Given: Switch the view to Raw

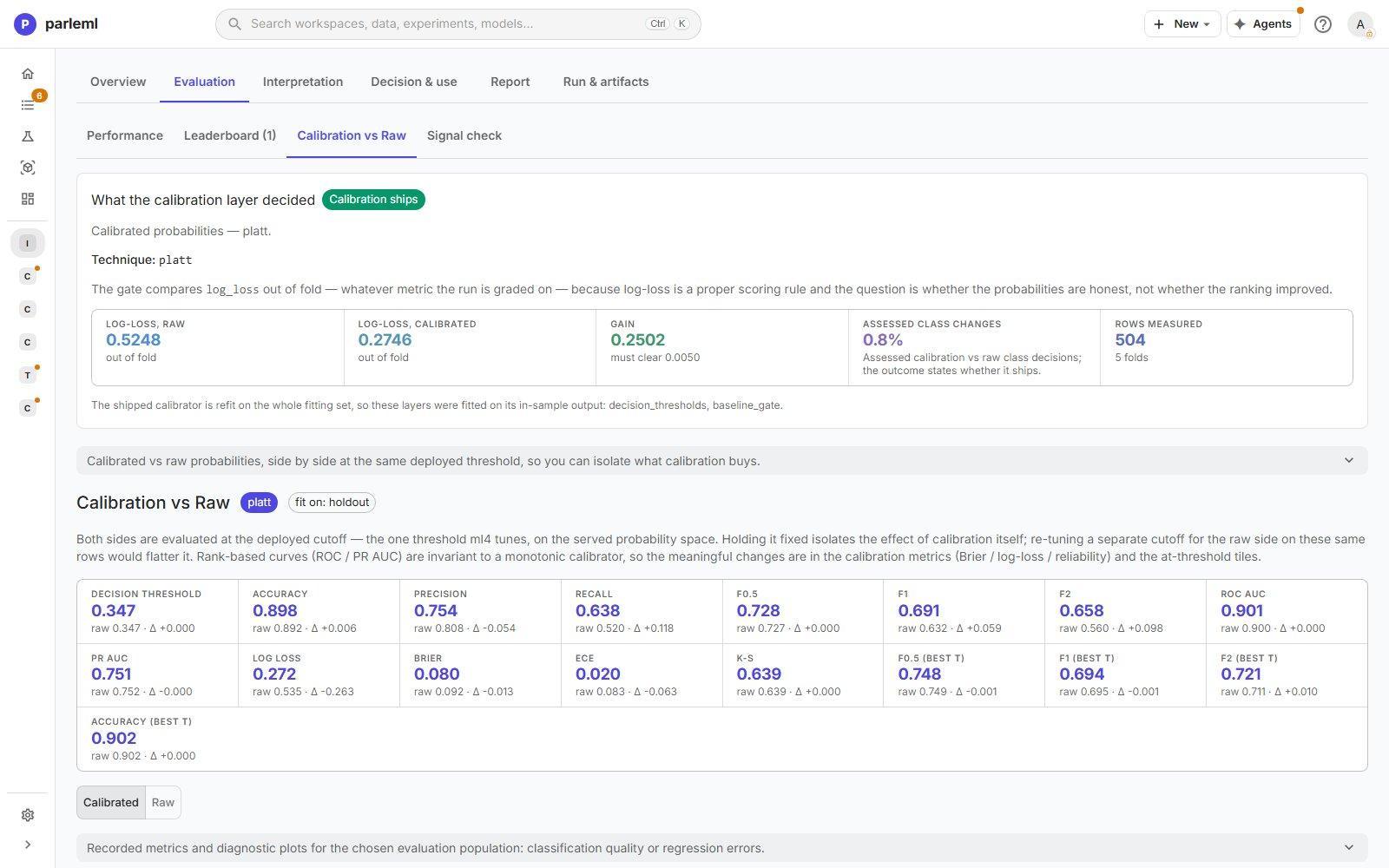Looking at the screenshot, I should tap(163, 802).
